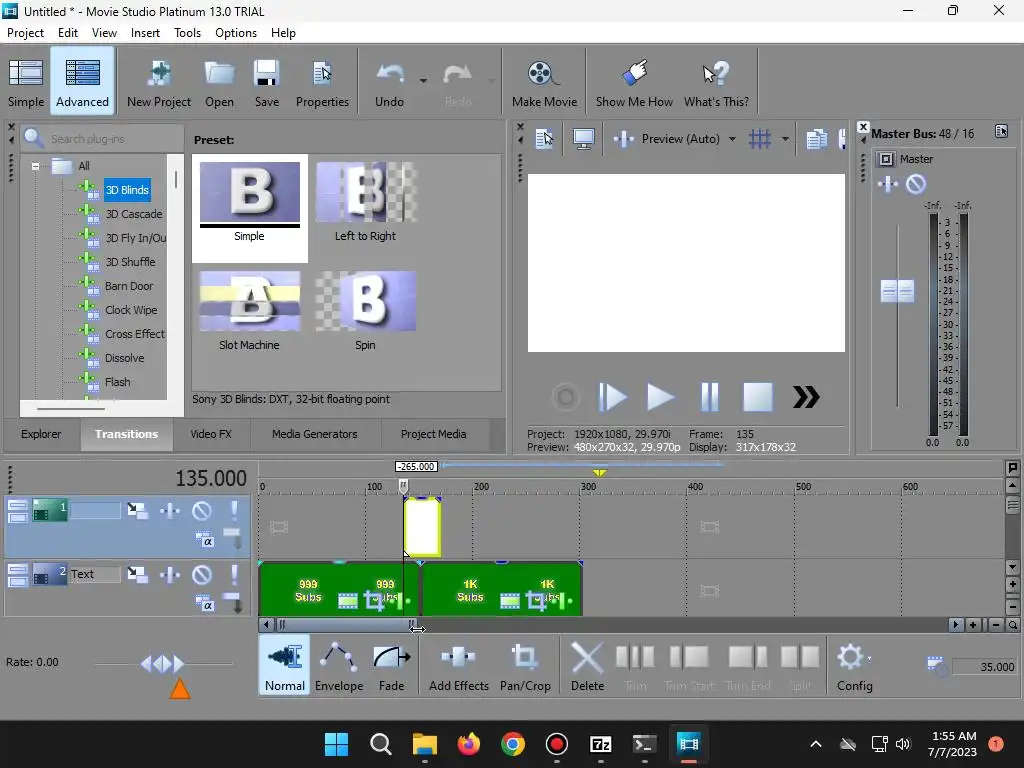The width and height of the screenshot is (1024, 768).
Task: Open Firefox from the taskbar
Action: 468,744
